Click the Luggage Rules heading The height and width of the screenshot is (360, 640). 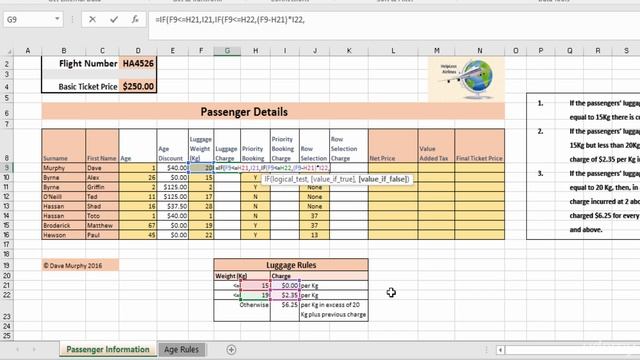pos(291,265)
